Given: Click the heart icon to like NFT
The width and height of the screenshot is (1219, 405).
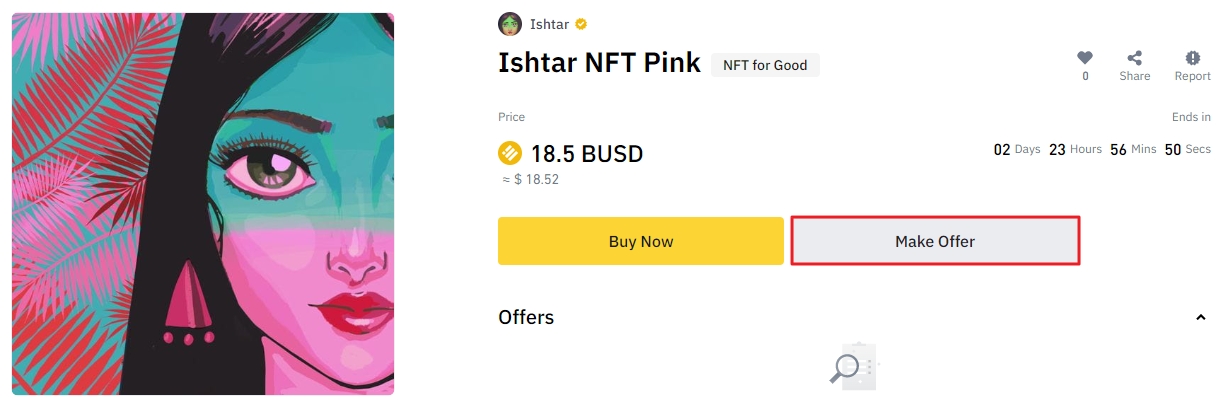Looking at the screenshot, I should coord(1085,58).
